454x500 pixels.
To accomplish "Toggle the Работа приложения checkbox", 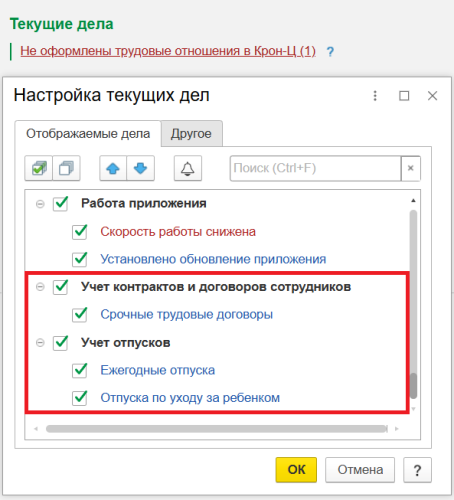I will tap(61, 203).
